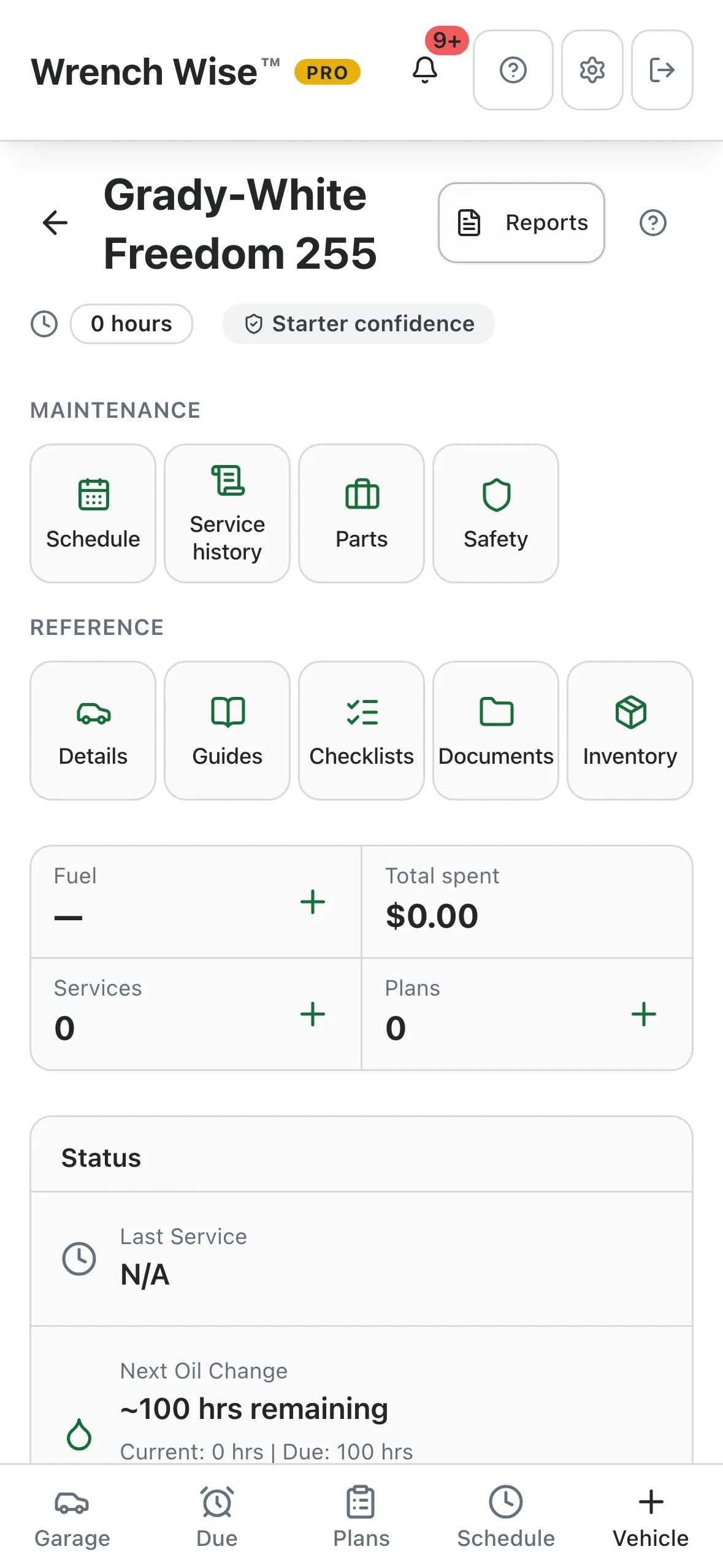Click the PRO badge

tap(327, 72)
